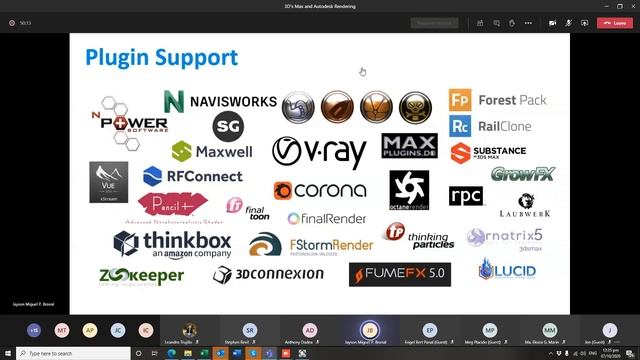Image resolution: width=640 pixels, height=360 pixels.
Task: Open the notification center icon
Action: (x=630, y=353)
